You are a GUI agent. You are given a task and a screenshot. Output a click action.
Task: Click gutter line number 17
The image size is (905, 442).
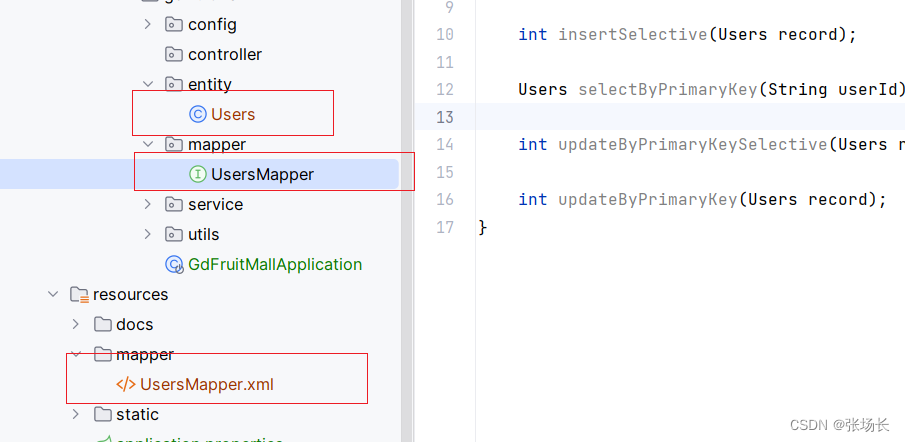tap(445, 227)
